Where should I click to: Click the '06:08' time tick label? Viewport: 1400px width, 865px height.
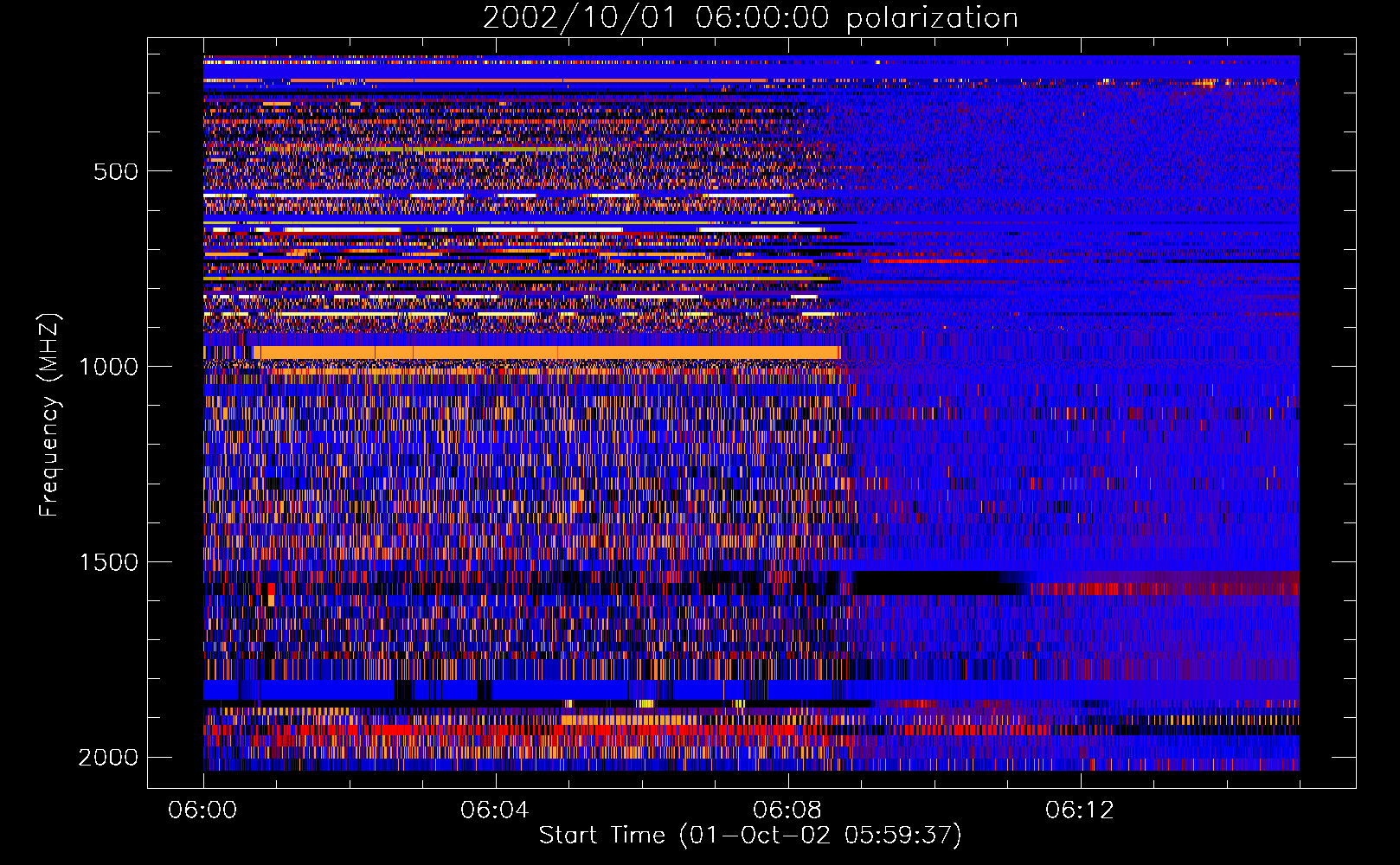click(x=787, y=811)
